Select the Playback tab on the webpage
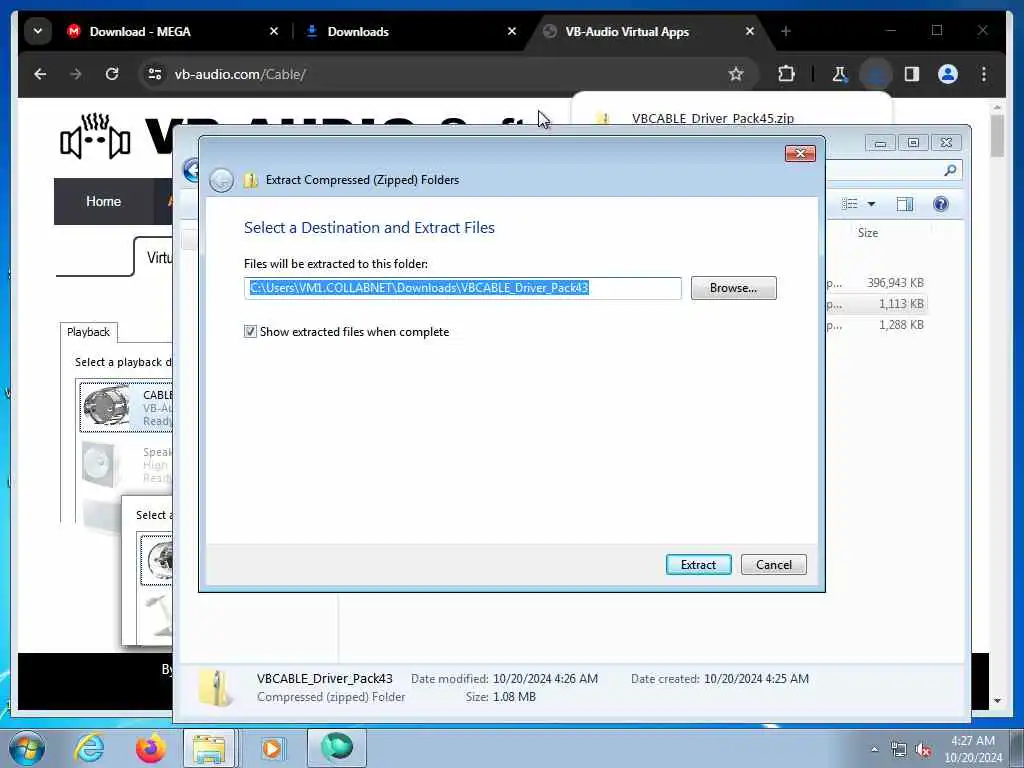 [88, 332]
